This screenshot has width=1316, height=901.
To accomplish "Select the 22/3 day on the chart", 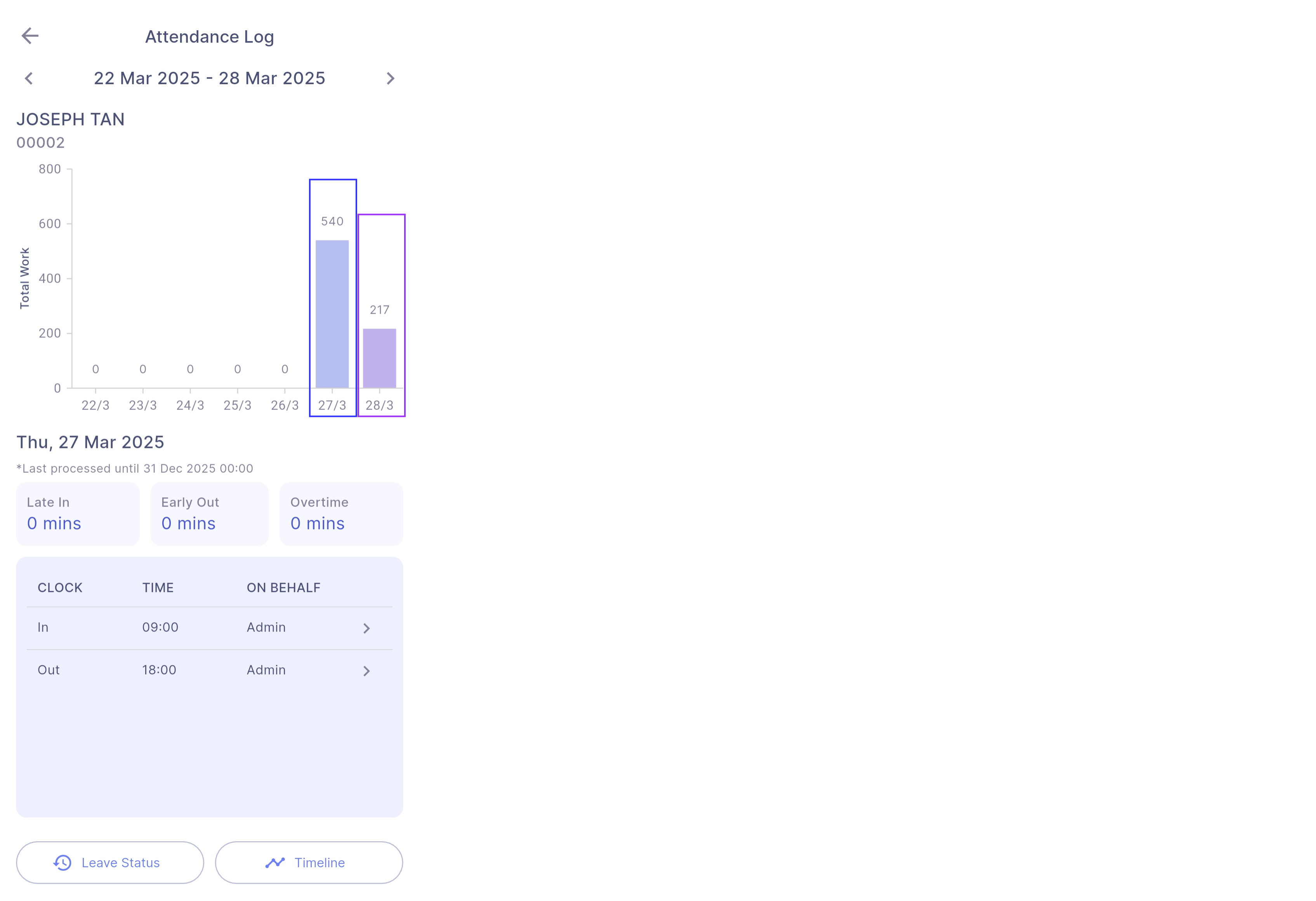I will 95,405.
